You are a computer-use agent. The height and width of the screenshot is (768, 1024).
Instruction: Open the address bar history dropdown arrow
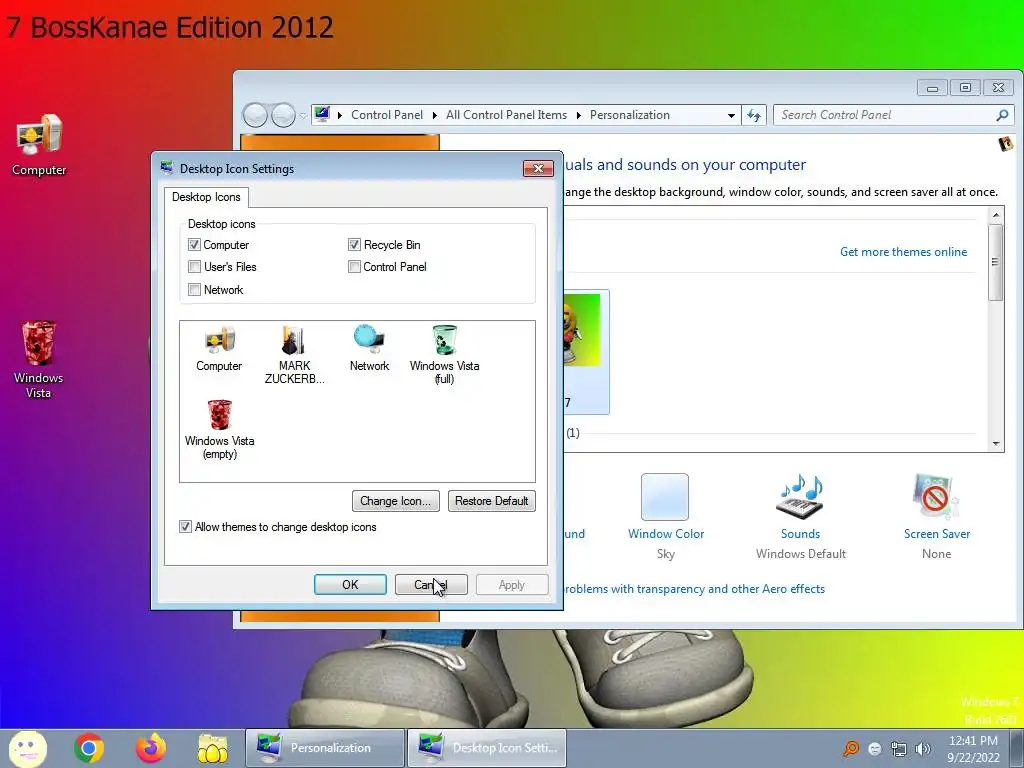click(731, 116)
